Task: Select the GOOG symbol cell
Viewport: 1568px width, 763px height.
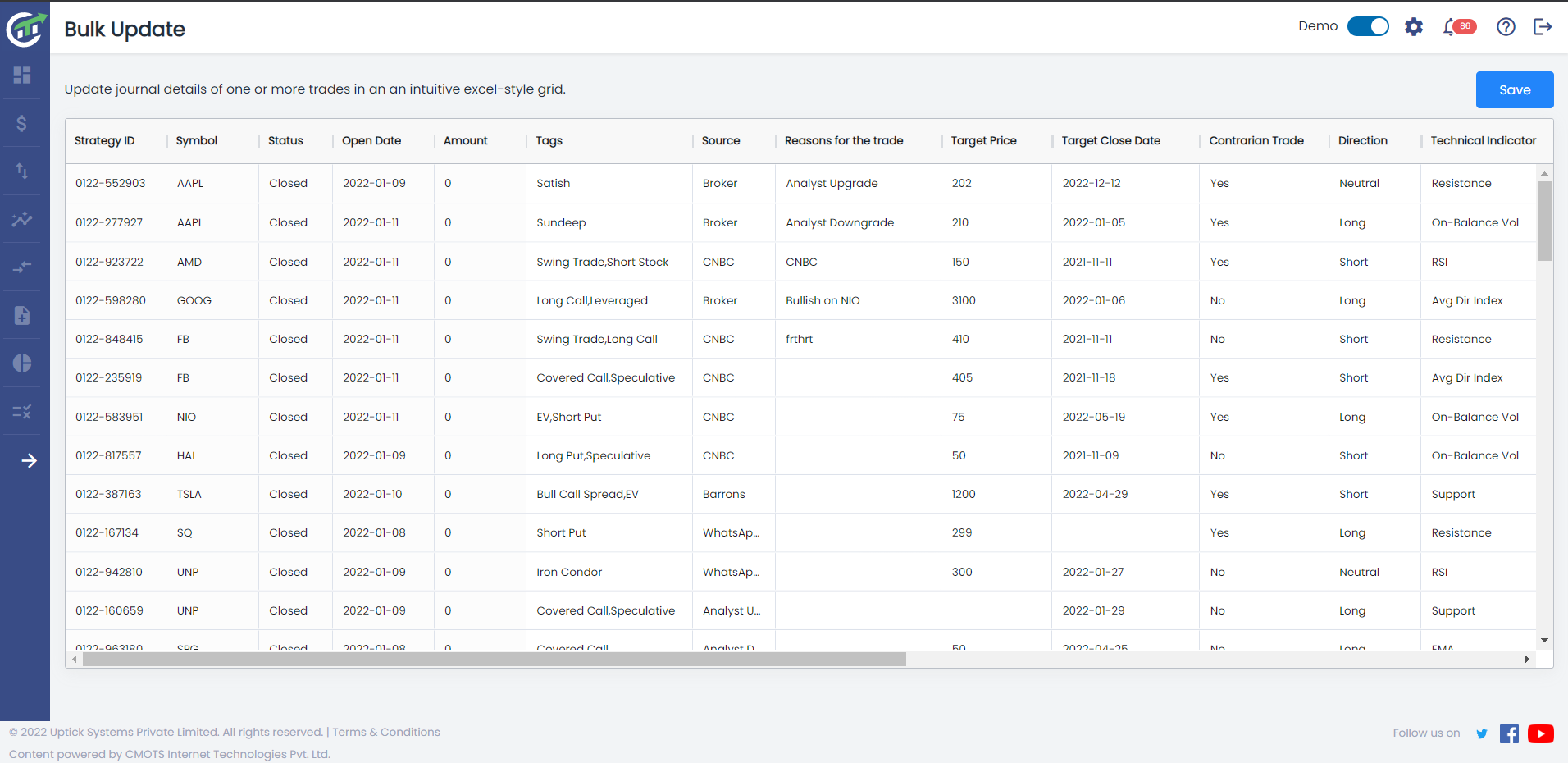Action: coord(212,300)
